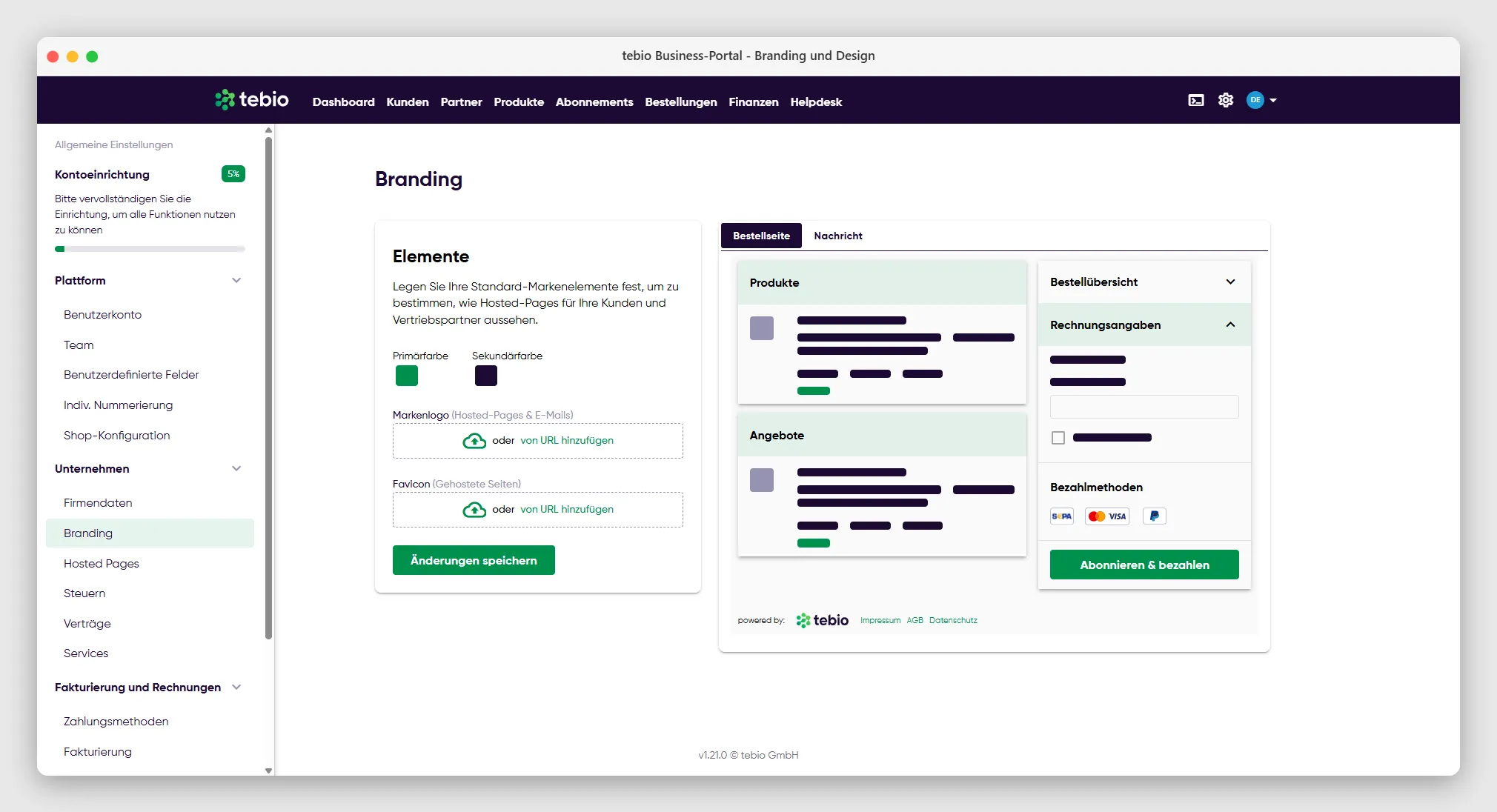Open Benutzerdefinierte Felder settings
Viewport: 1497px width, 812px height.
coord(131,375)
